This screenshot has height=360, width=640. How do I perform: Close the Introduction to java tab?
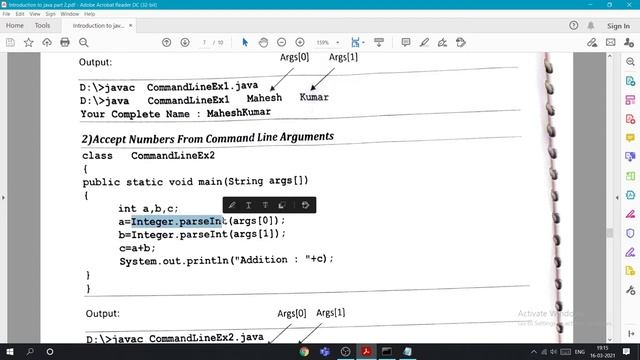tap(131, 25)
